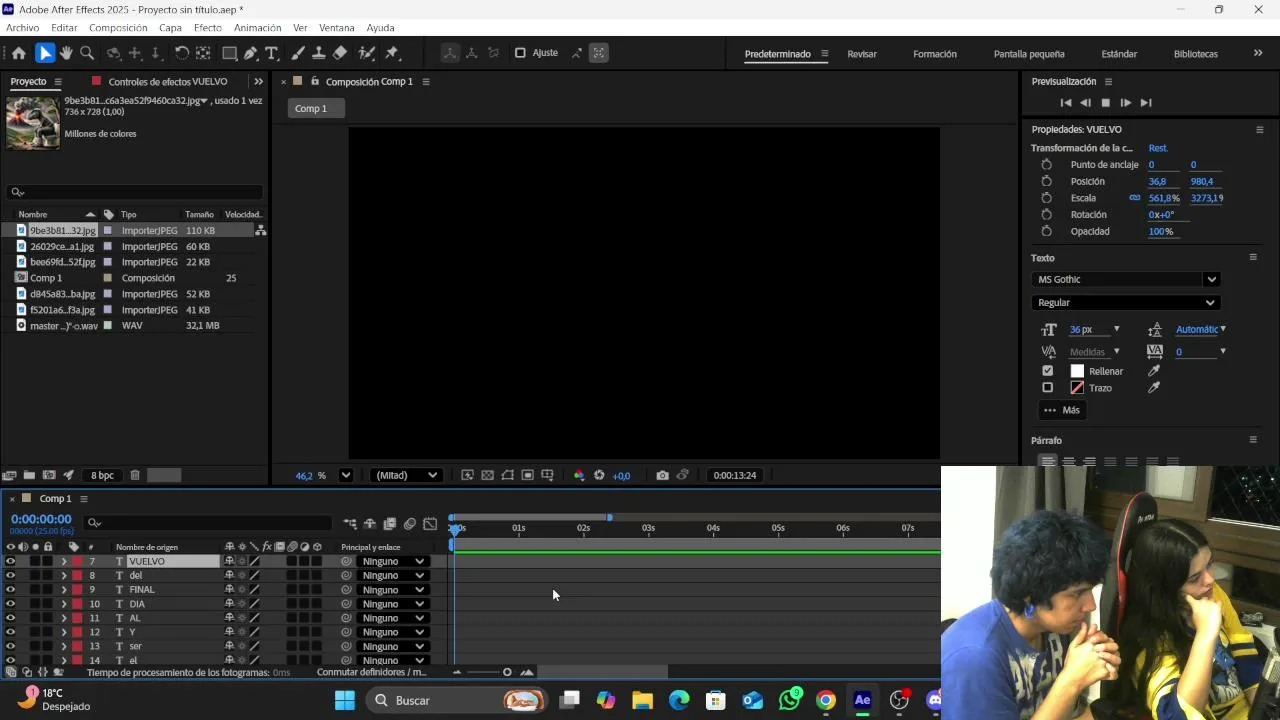Expand the VUELVO layer properties

pos(63,562)
